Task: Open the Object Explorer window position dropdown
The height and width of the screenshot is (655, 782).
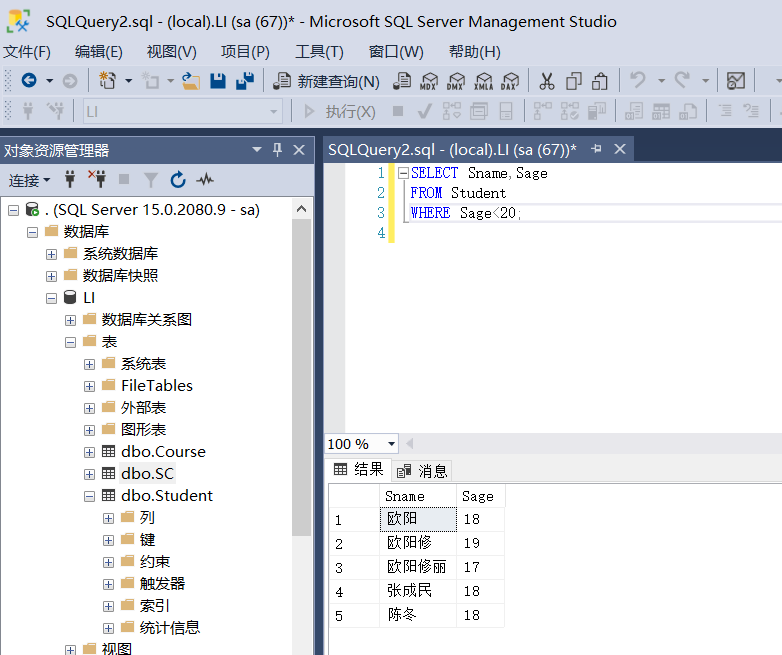Action: click(x=257, y=150)
